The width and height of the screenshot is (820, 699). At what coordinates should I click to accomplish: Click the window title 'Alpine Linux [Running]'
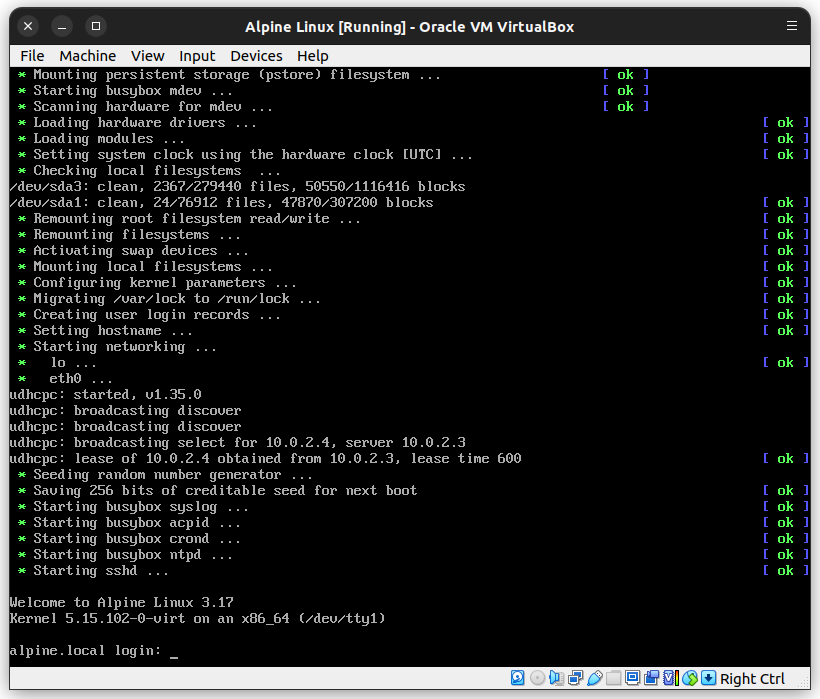pyautogui.click(x=325, y=27)
